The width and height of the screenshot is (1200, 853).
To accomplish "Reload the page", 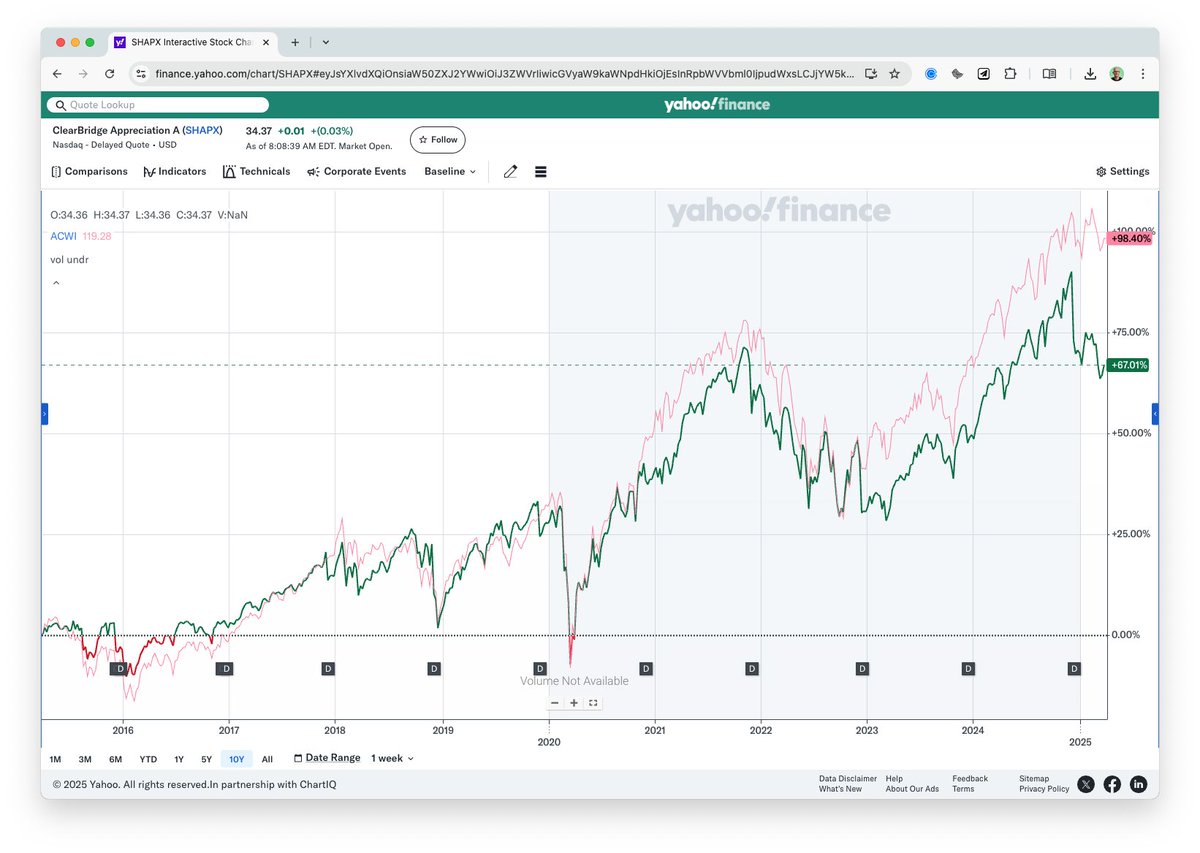I will 109,74.
